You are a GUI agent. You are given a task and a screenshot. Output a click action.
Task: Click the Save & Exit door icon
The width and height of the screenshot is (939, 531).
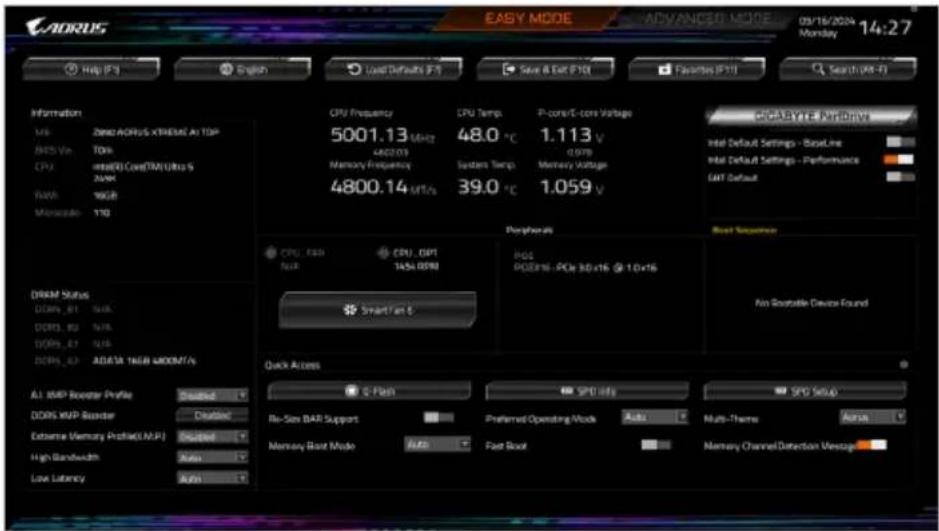[508, 69]
